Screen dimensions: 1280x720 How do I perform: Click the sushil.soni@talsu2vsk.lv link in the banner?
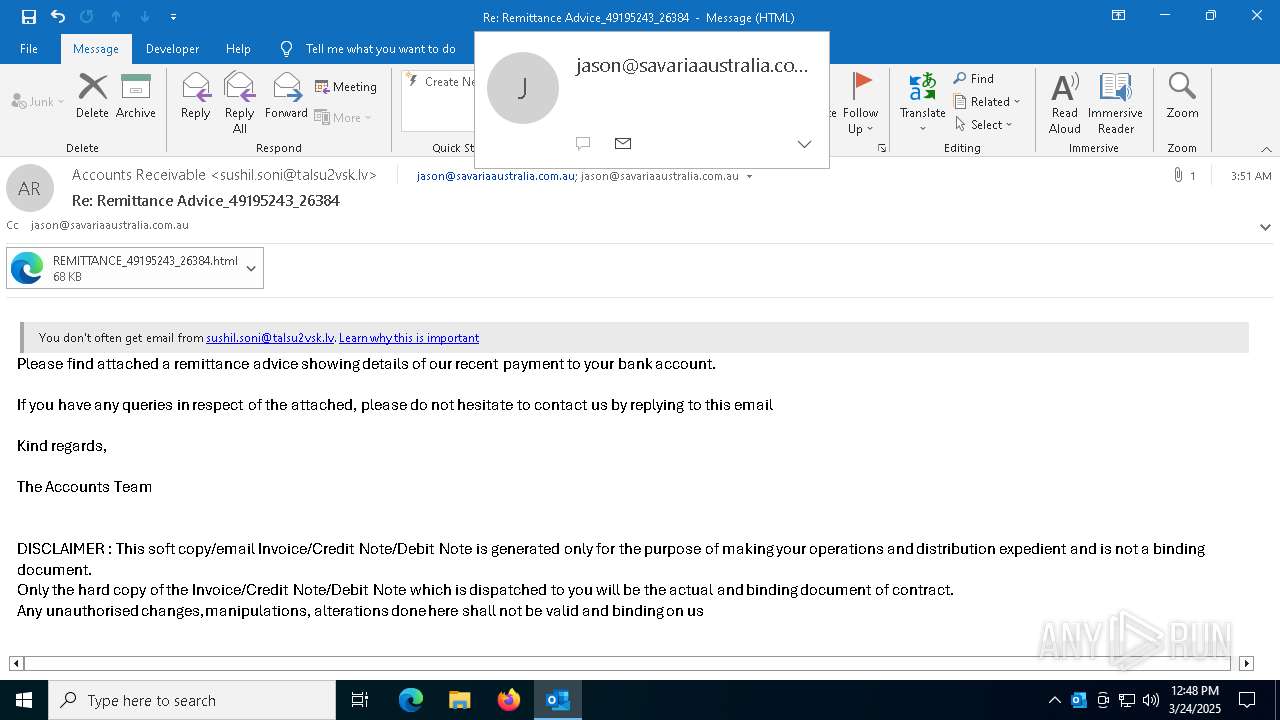coord(270,338)
